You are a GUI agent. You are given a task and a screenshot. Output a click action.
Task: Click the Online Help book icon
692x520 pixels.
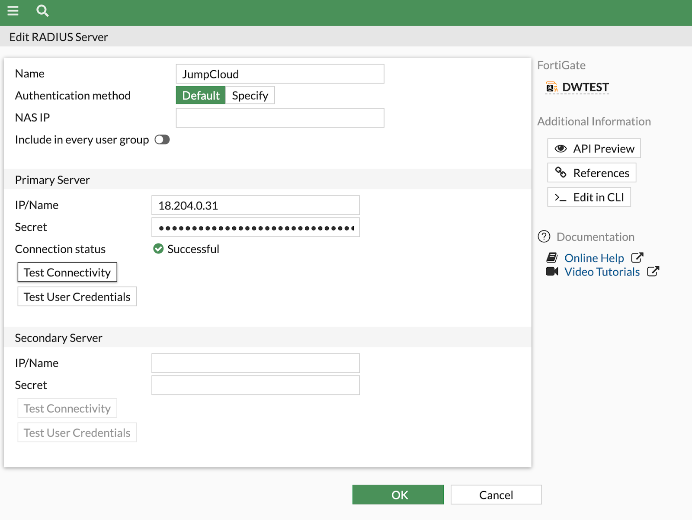coord(552,258)
